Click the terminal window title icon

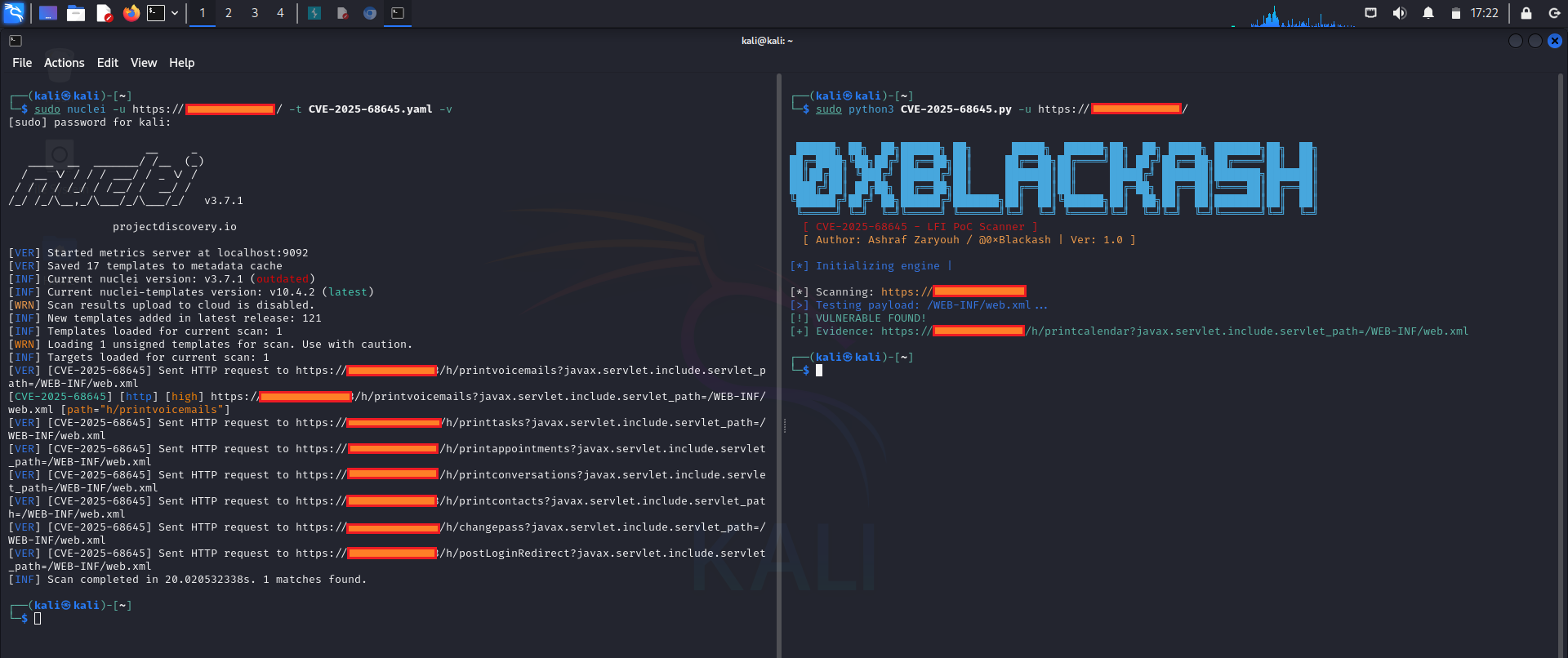16,41
